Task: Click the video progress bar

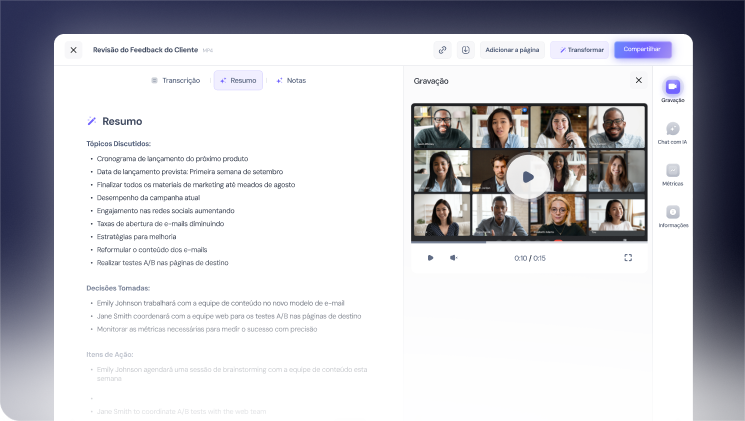Action: coord(529,241)
